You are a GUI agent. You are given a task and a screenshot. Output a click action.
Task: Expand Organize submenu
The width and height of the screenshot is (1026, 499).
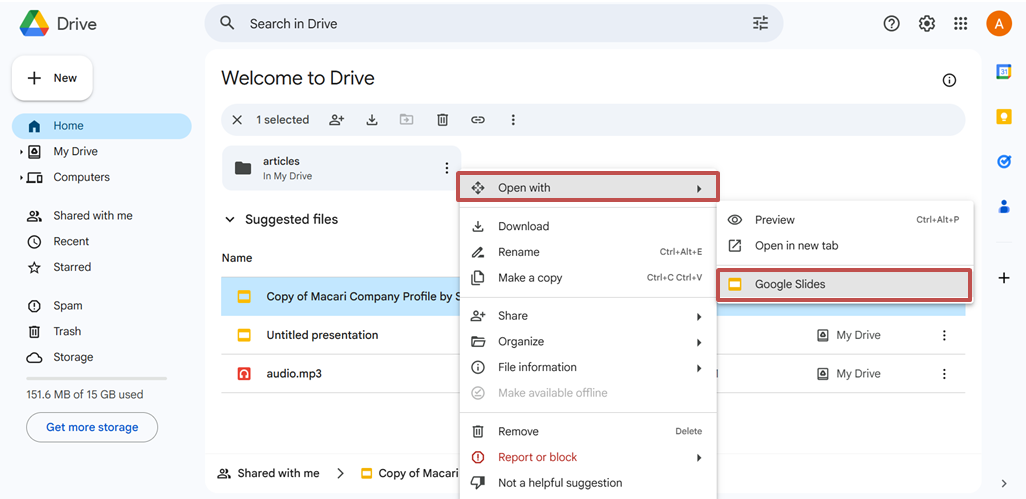(x=588, y=341)
